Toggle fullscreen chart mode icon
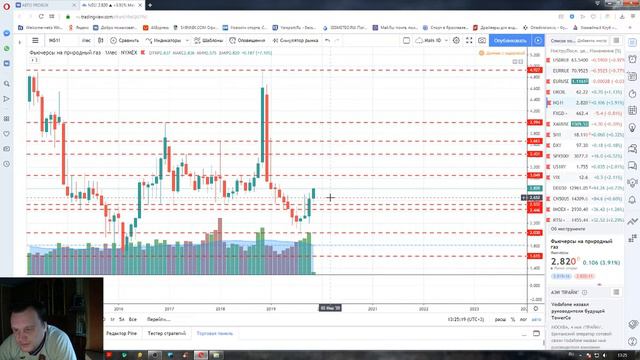 point(469,40)
